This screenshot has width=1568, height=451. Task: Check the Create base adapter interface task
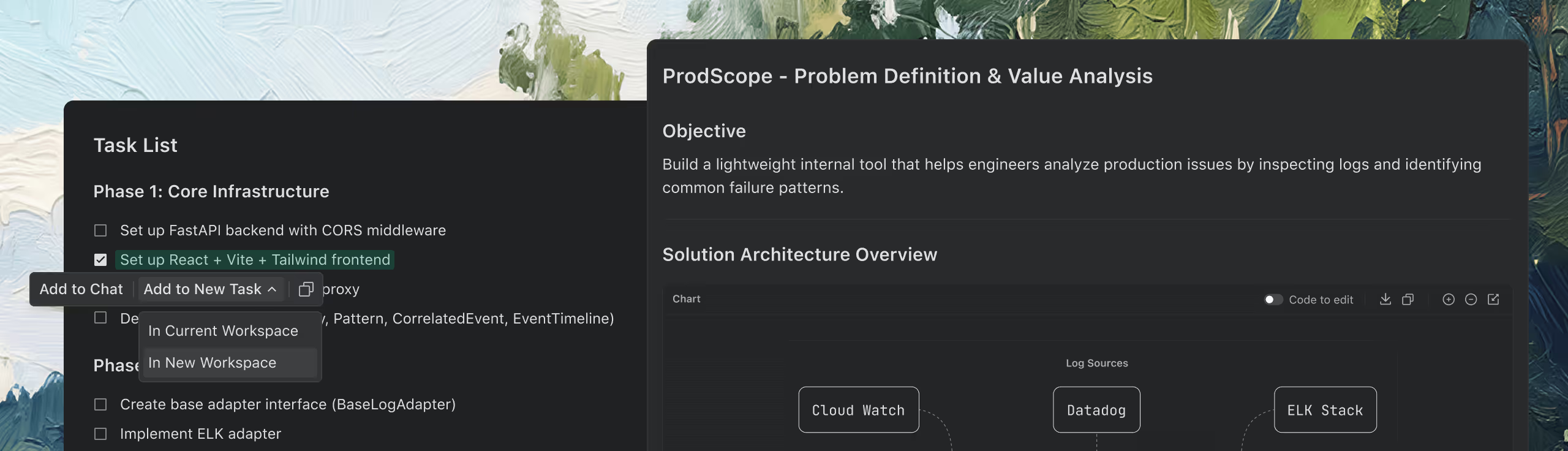point(100,404)
